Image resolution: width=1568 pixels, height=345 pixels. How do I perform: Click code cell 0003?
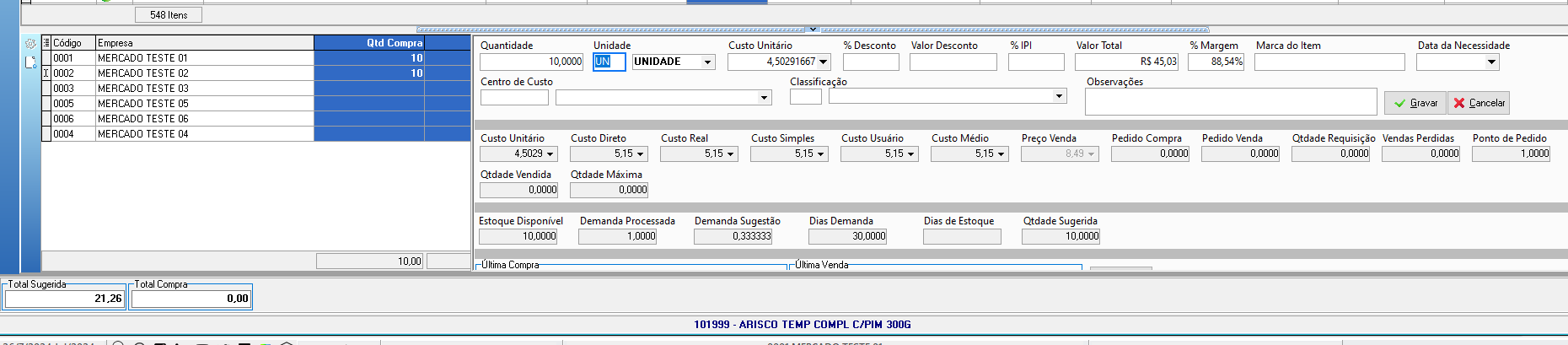pyautogui.click(x=73, y=89)
